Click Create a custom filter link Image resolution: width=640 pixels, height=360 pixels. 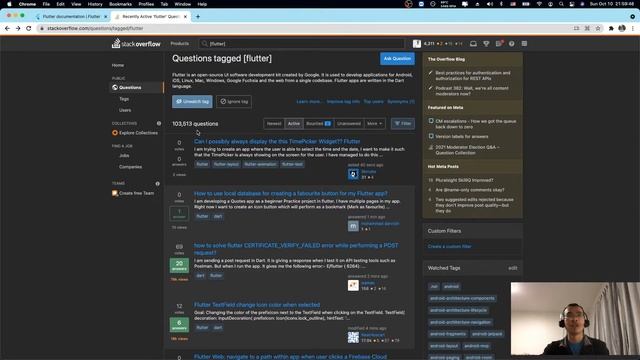click(449, 247)
